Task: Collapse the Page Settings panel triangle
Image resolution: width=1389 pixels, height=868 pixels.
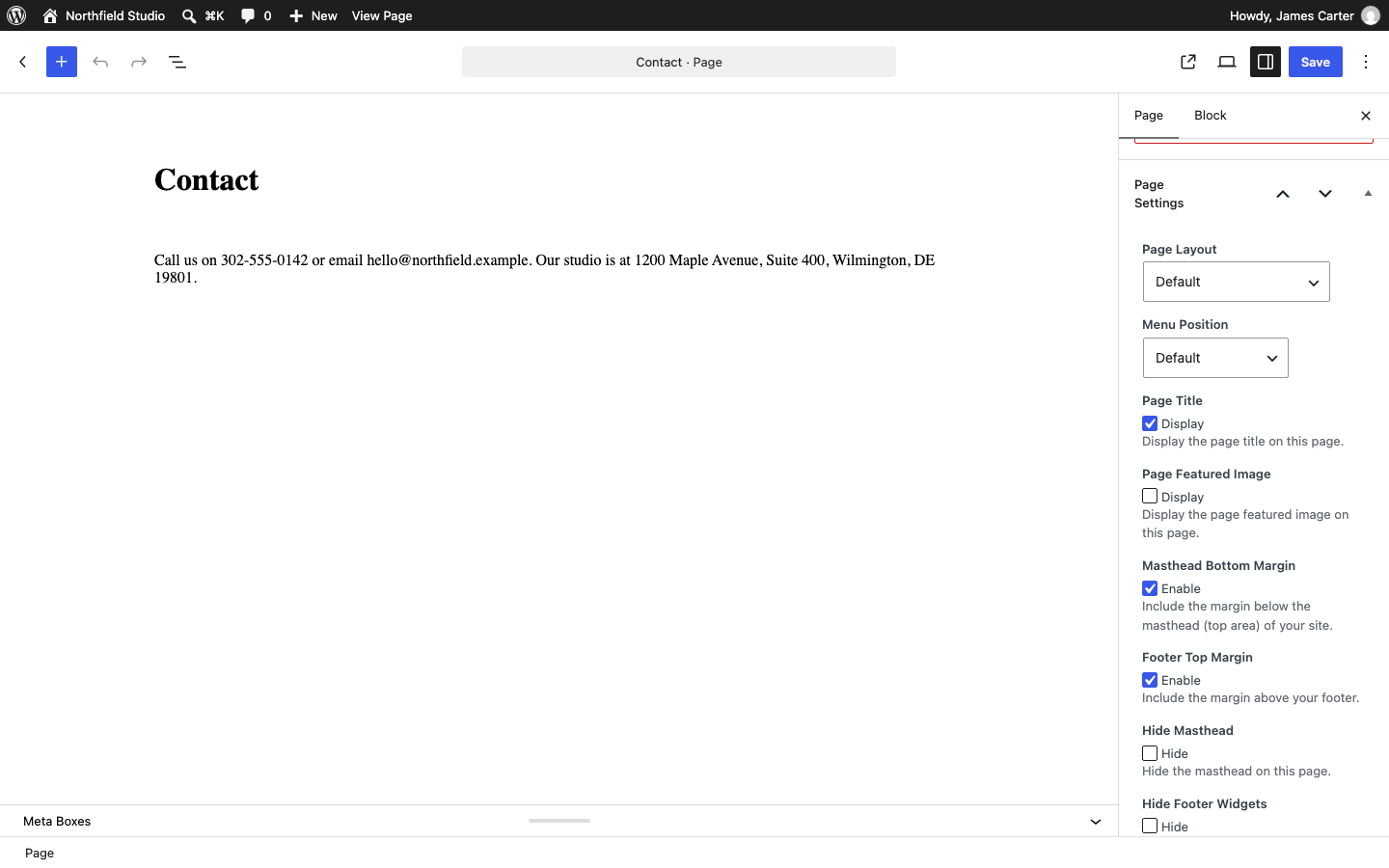Action: 1368,194
